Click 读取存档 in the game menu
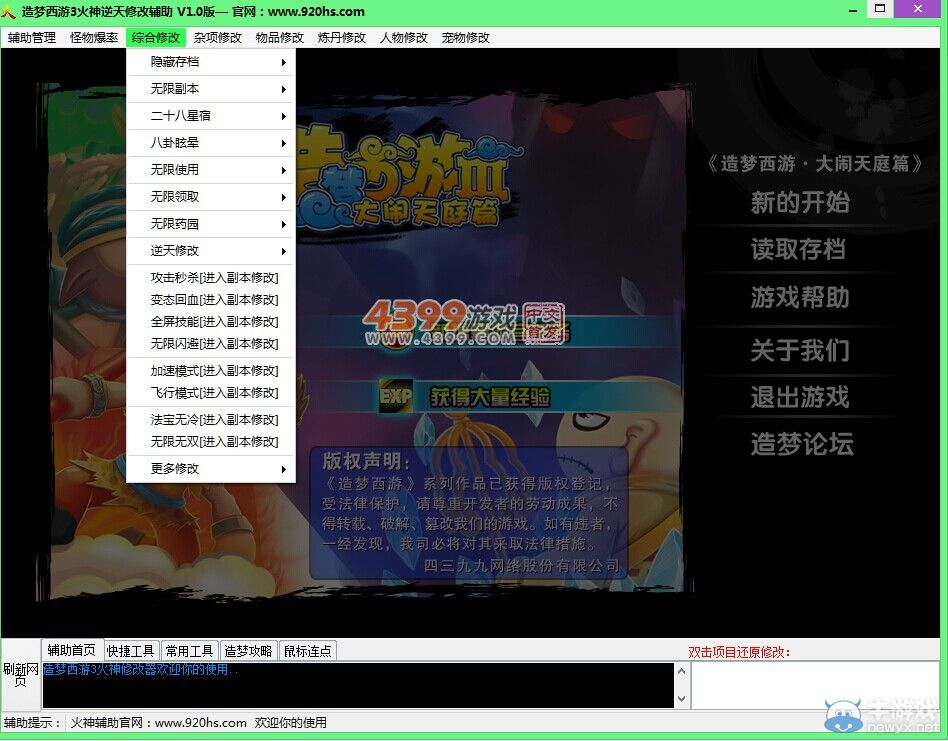 coord(798,249)
